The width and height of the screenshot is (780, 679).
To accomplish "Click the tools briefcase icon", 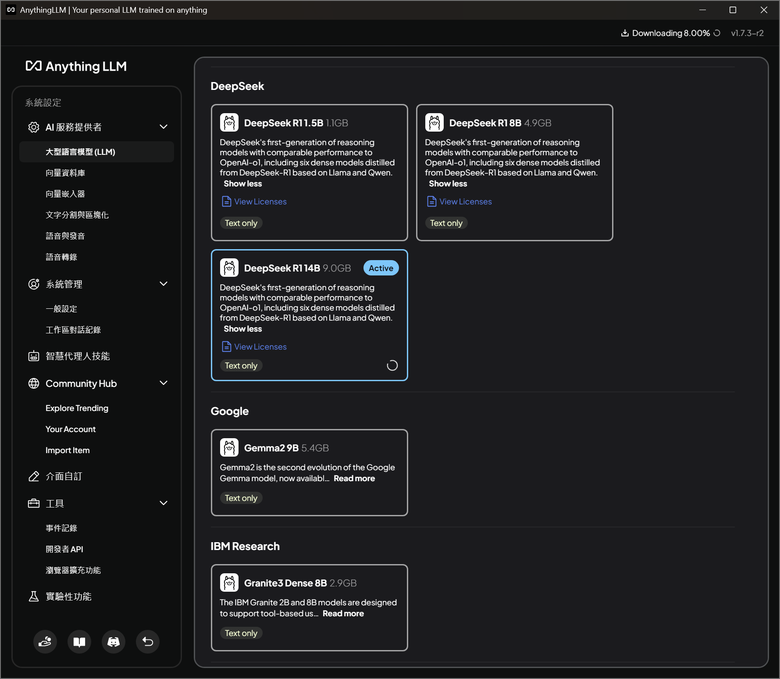I will (33, 503).
